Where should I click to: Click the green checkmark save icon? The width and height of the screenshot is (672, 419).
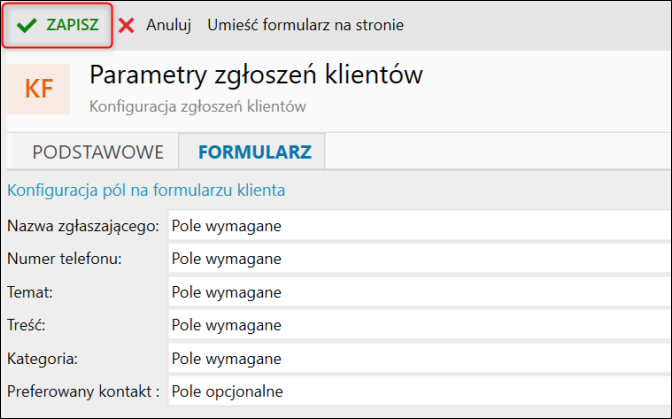(27, 25)
